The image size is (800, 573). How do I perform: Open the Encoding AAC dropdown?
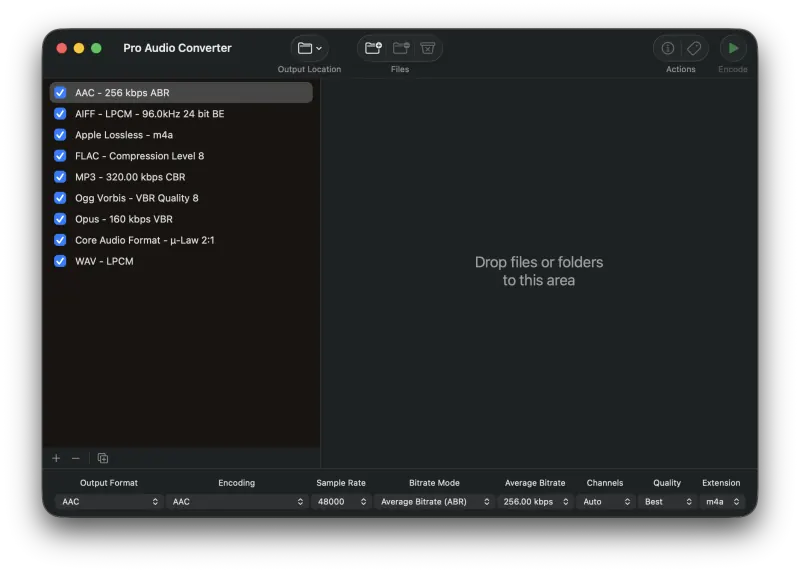pos(236,502)
